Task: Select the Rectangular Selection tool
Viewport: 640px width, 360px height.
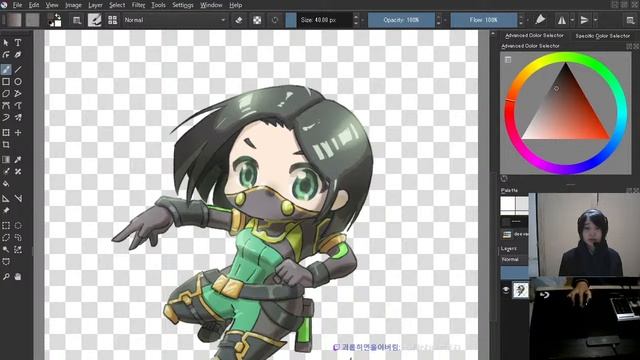Action: click(x=6, y=225)
